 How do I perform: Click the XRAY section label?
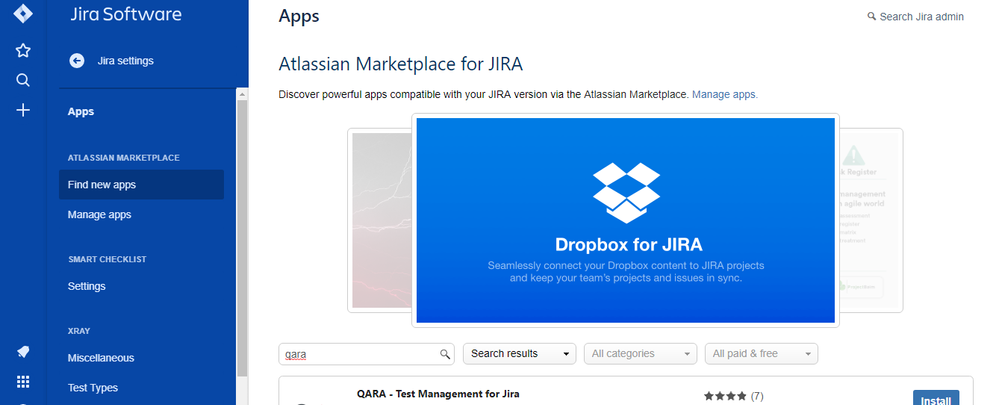click(79, 331)
